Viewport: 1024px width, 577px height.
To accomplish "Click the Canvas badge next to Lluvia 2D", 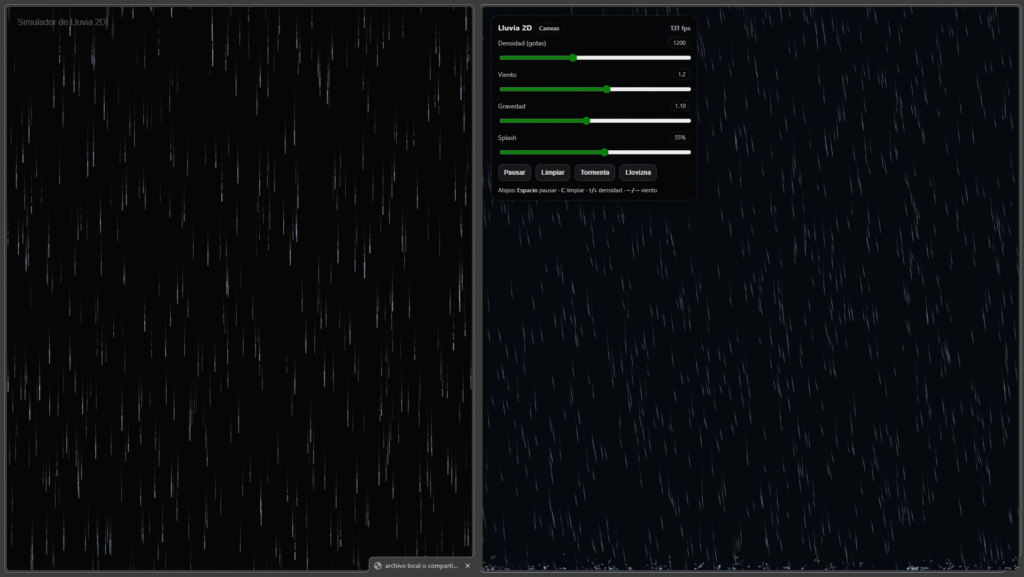I will [549, 28].
